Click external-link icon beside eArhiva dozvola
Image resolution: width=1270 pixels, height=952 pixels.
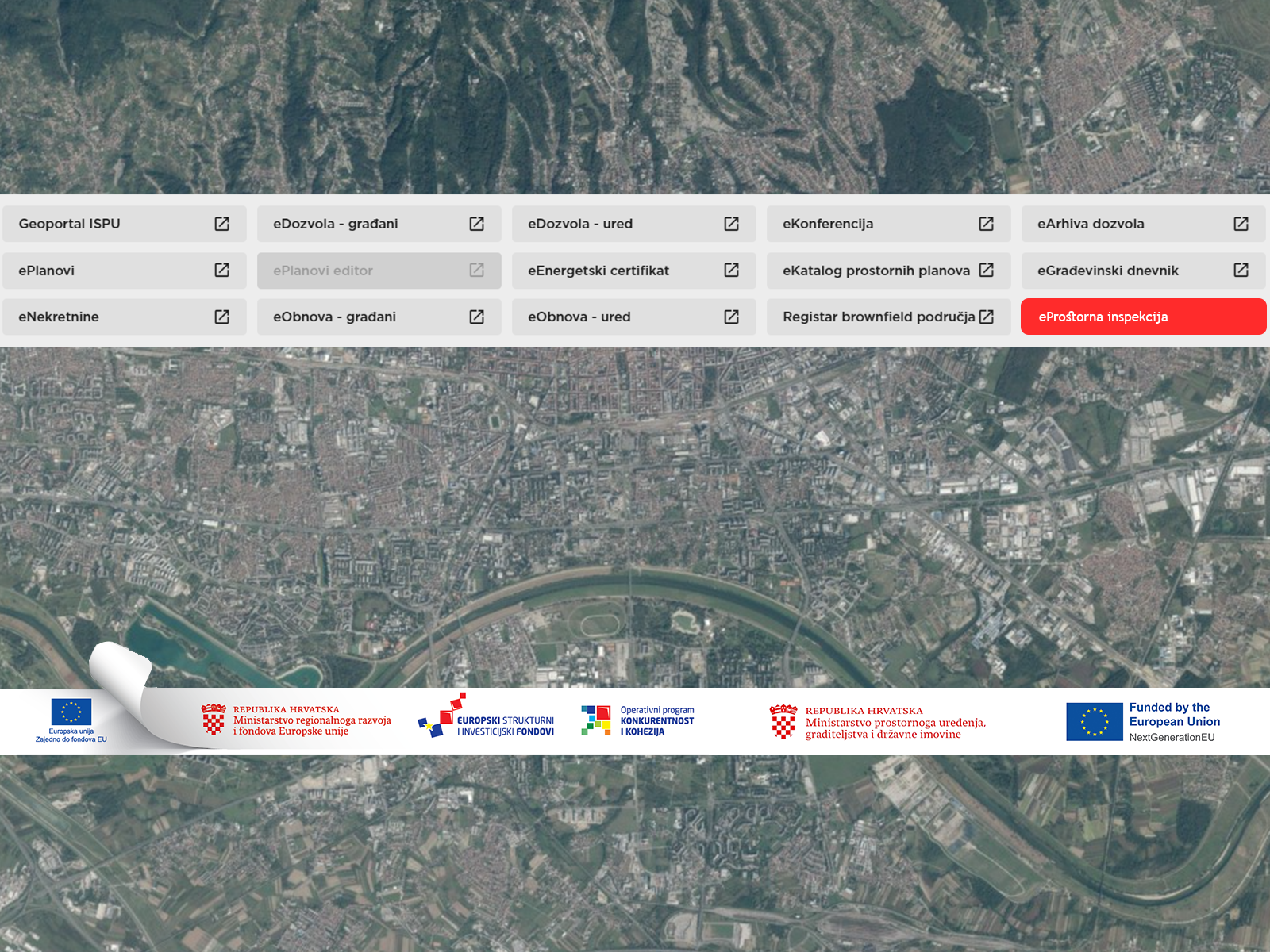(1241, 224)
